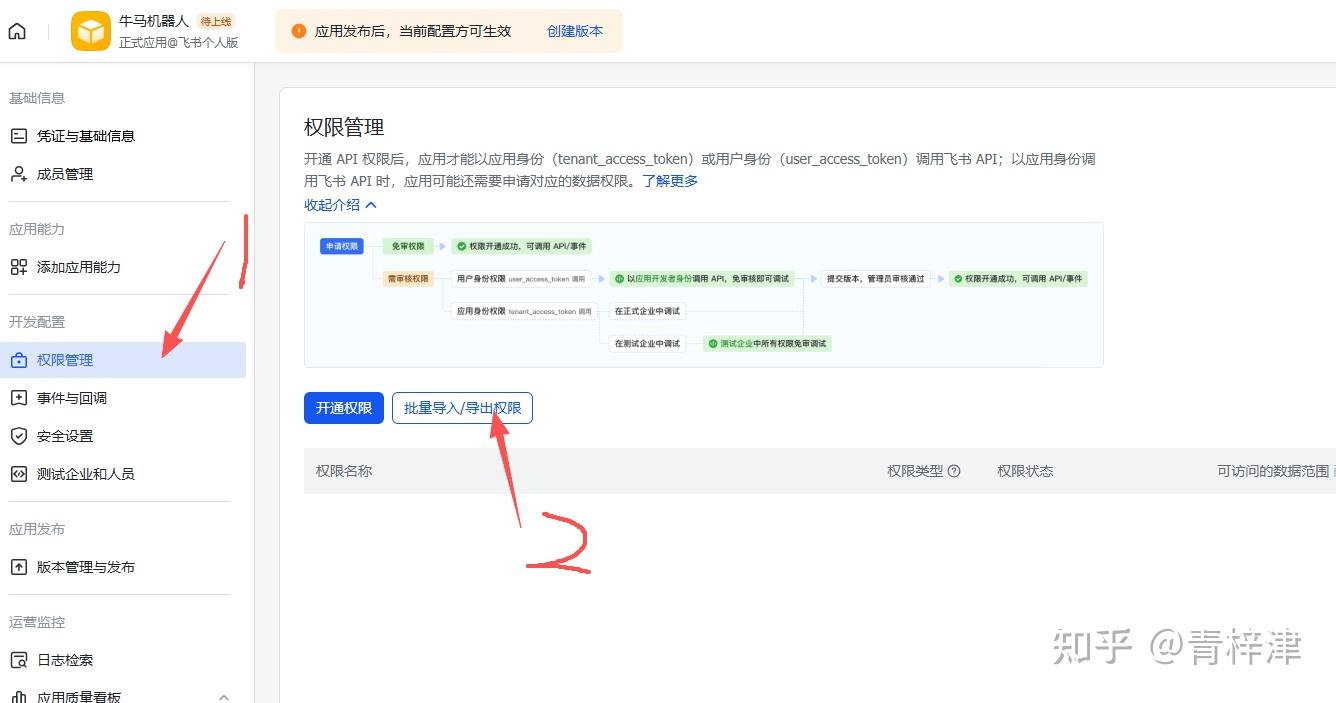Collapse the 应用质量看板 chevron

point(224,697)
